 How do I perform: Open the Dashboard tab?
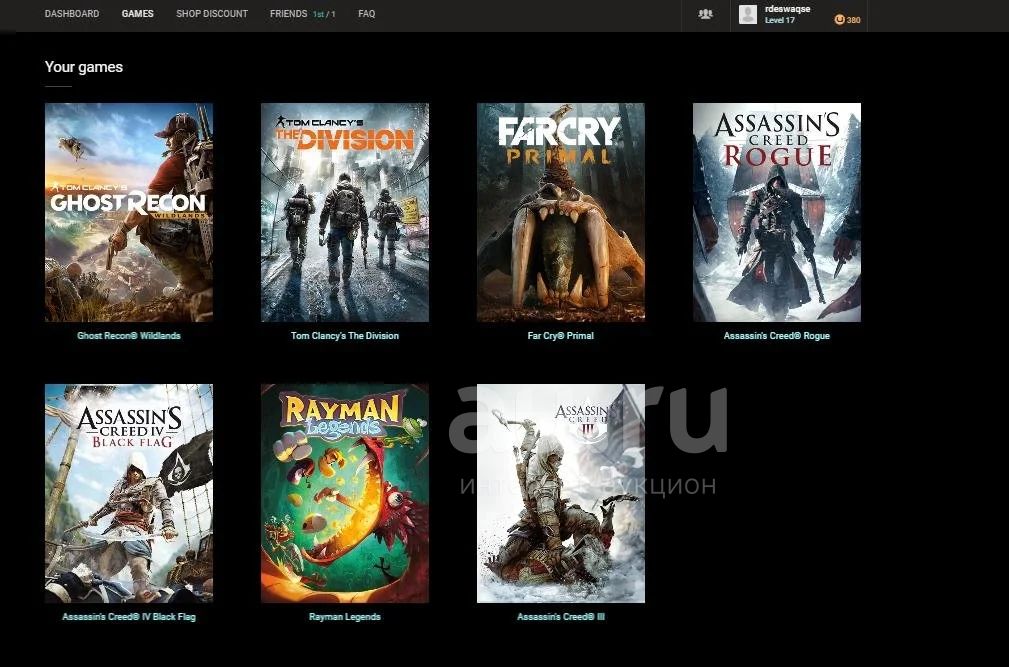pyautogui.click(x=72, y=14)
